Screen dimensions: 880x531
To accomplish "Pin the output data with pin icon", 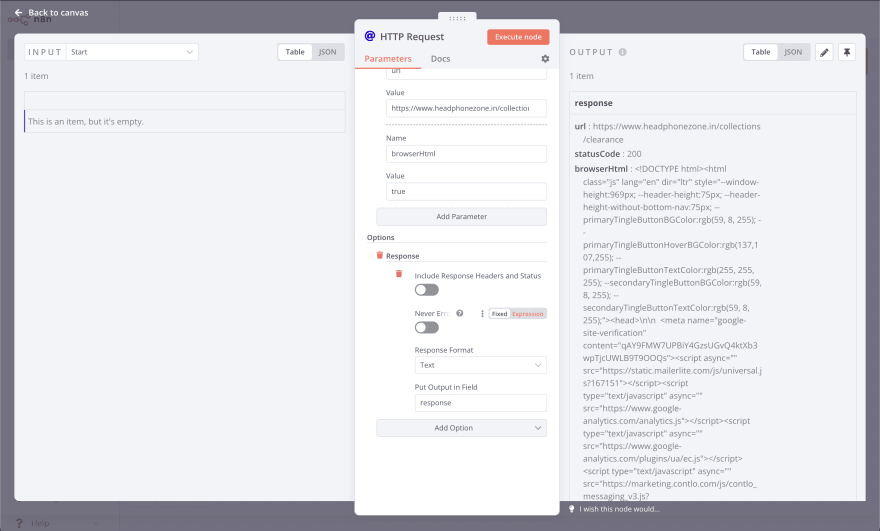I will [847, 52].
